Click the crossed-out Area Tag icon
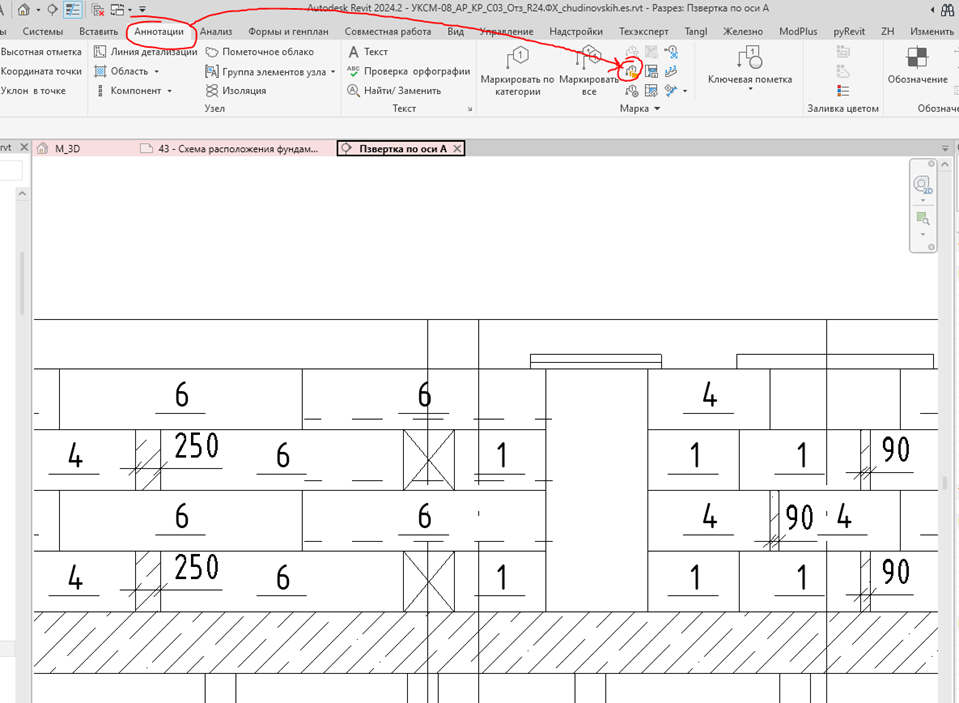Viewport: 959px width, 703px height. pyautogui.click(x=651, y=52)
